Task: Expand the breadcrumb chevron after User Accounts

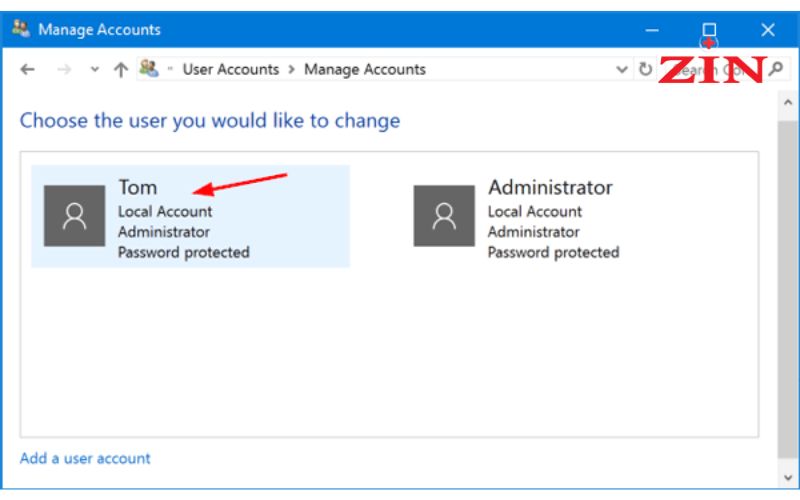Action: pyautogui.click(x=292, y=69)
